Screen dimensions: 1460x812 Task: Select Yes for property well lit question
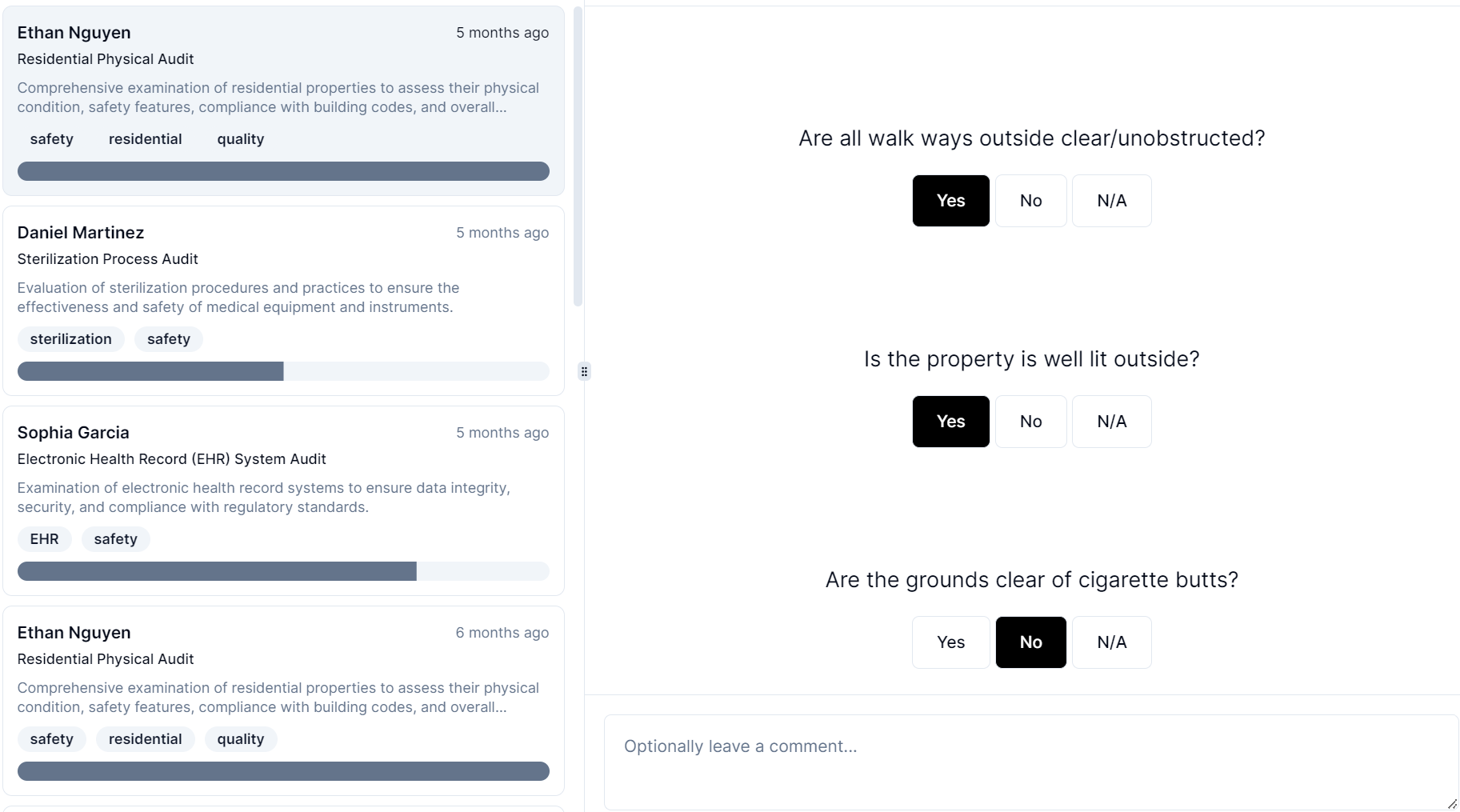click(x=950, y=422)
